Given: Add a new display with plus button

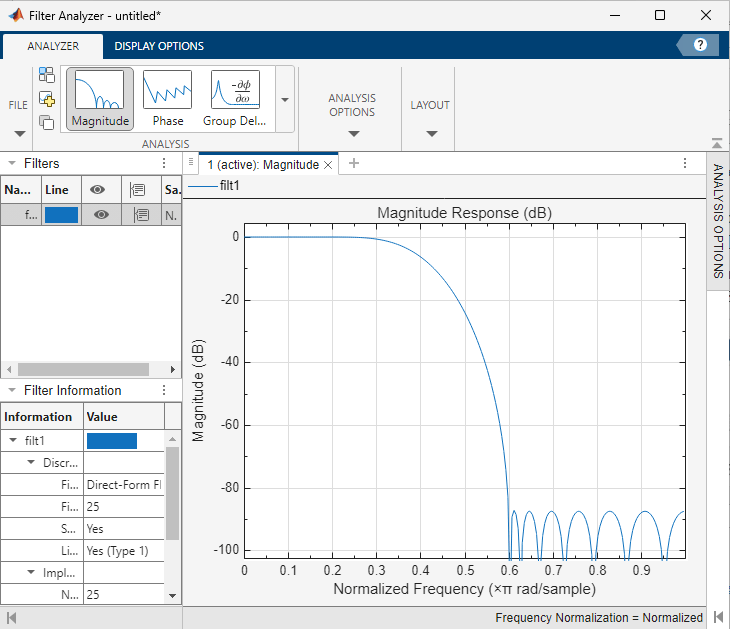Looking at the screenshot, I should [x=353, y=164].
